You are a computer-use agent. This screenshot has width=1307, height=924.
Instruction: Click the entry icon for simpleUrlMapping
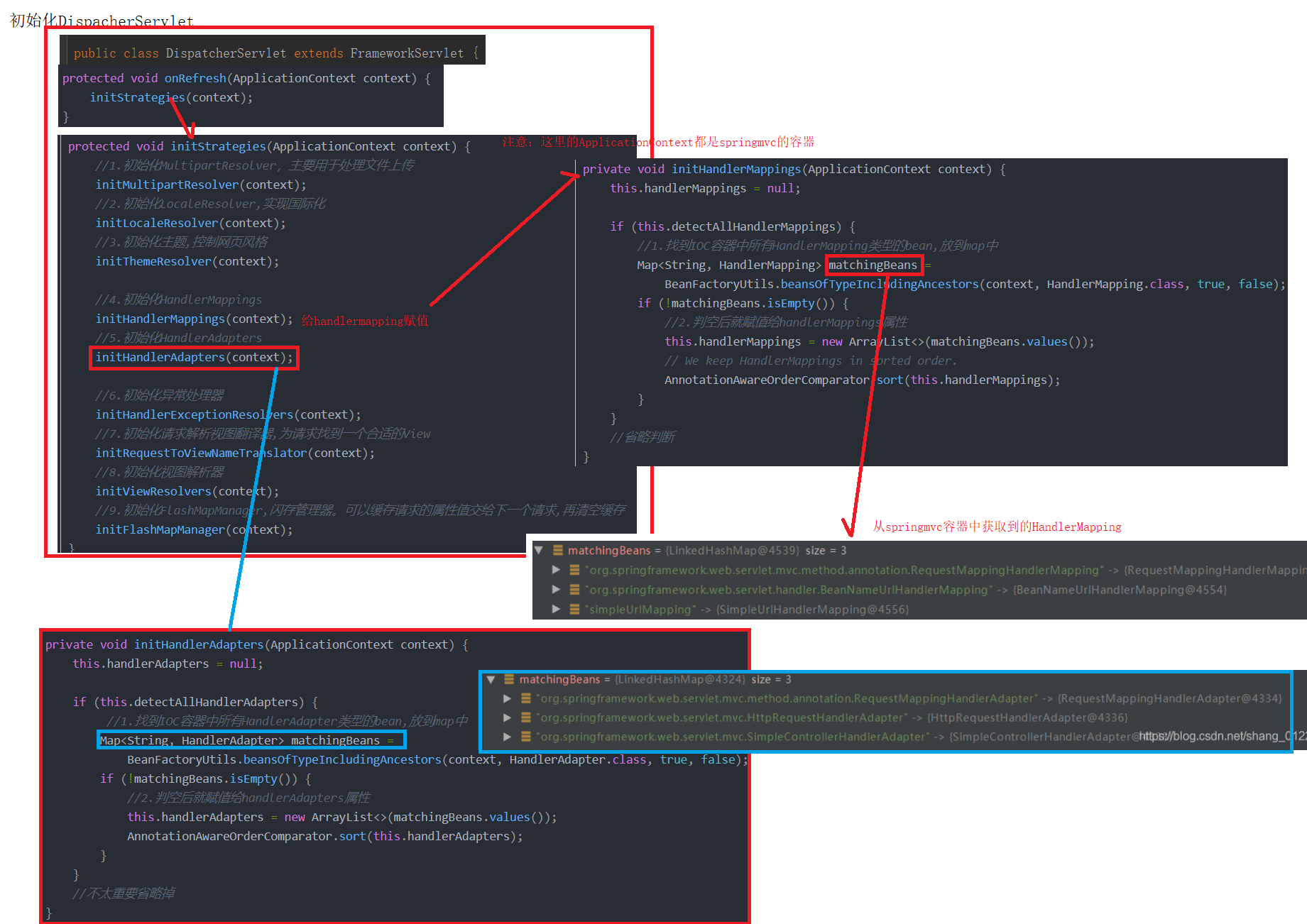[x=574, y=610]
